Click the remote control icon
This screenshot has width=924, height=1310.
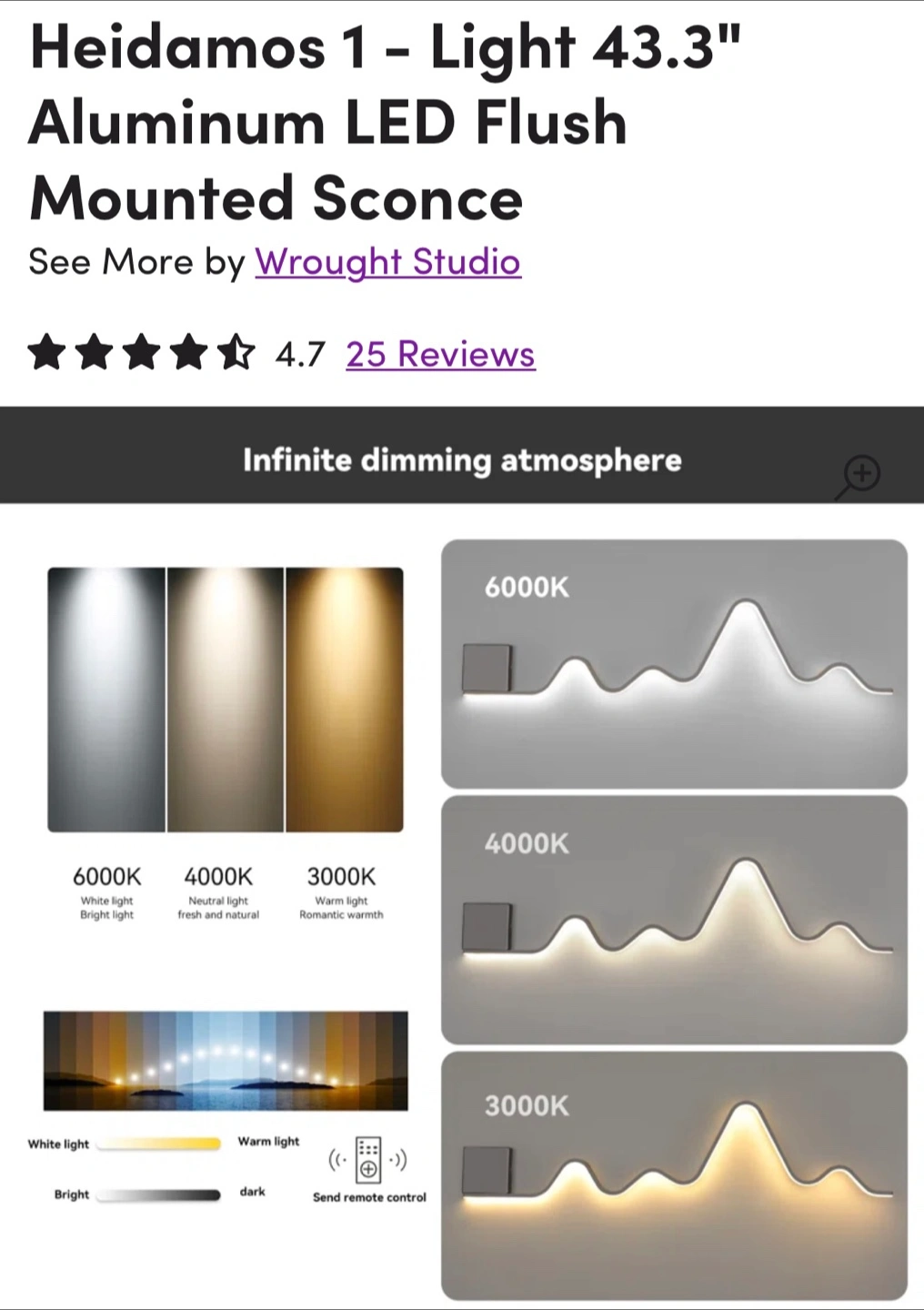coord(368,1160)
